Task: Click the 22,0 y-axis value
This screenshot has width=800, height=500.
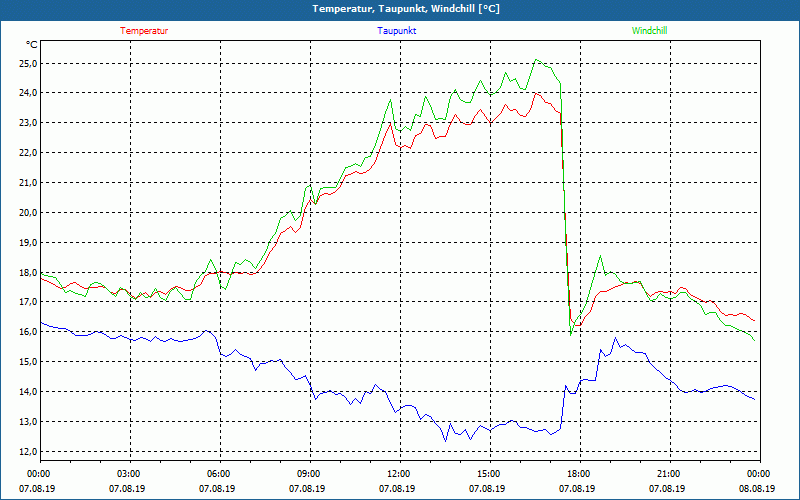Action: [28, 153]
